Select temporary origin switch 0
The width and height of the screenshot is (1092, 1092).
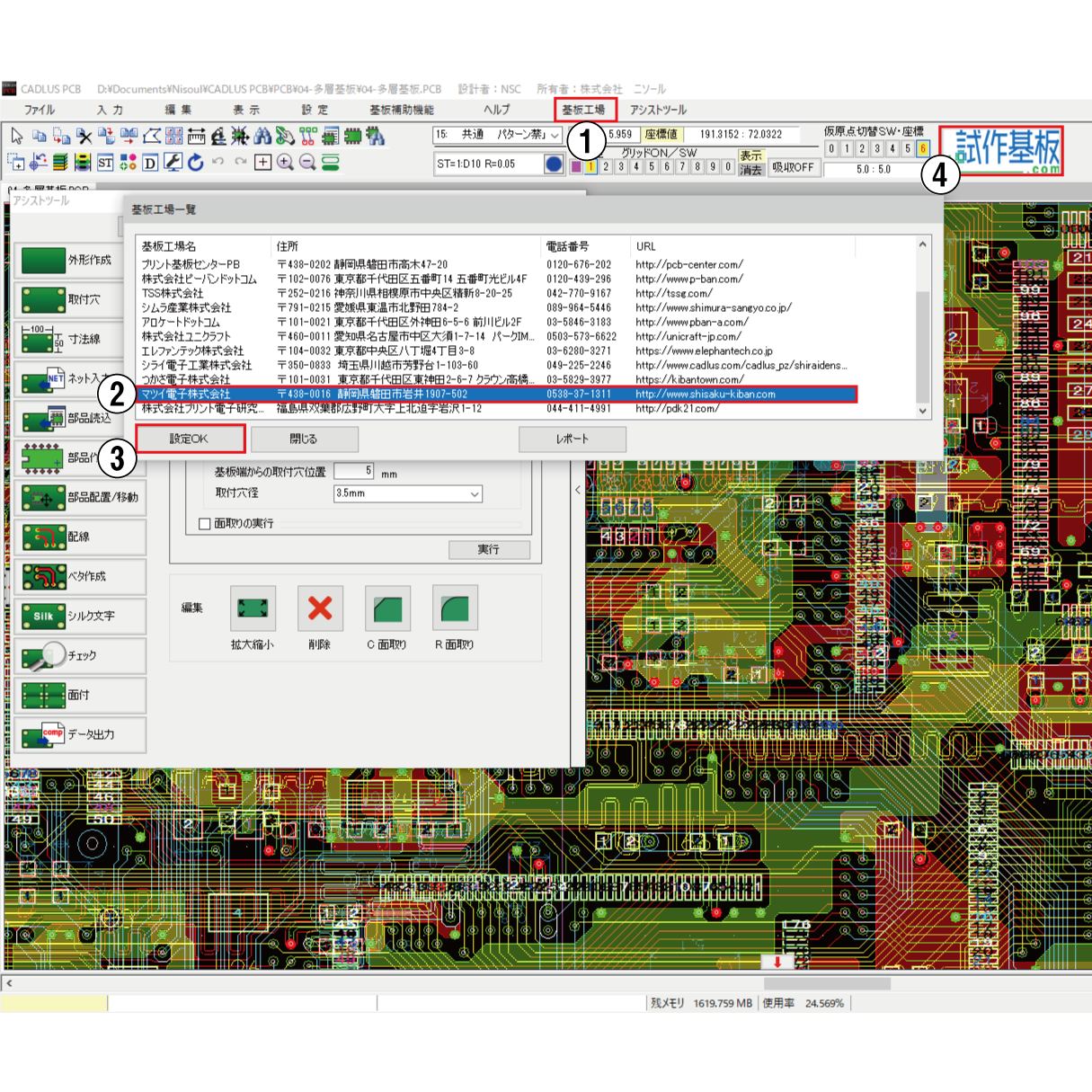[x=831, y=148]
